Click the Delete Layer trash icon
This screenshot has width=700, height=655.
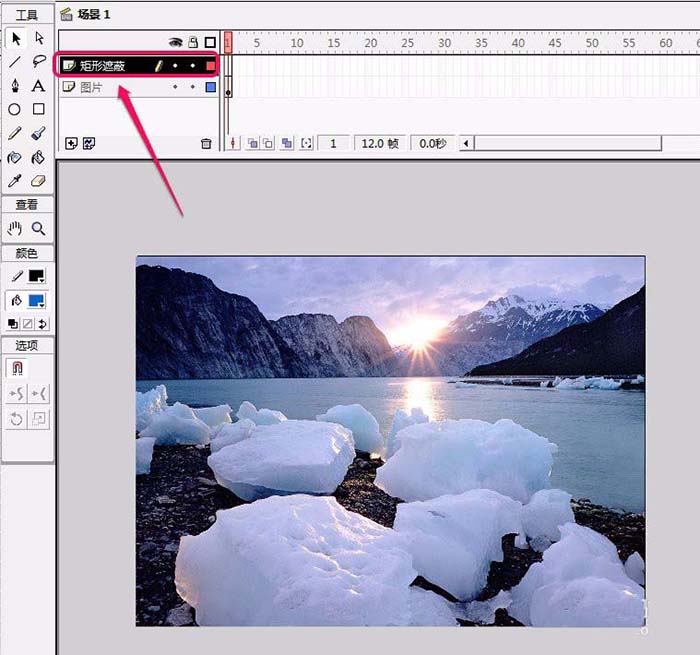tap(206, 143)
